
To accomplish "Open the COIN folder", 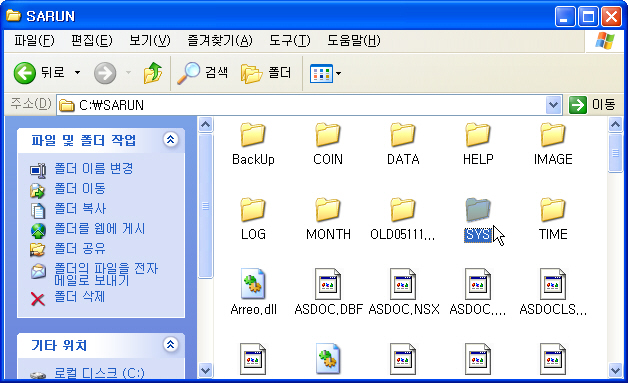I will pos(328,144).
